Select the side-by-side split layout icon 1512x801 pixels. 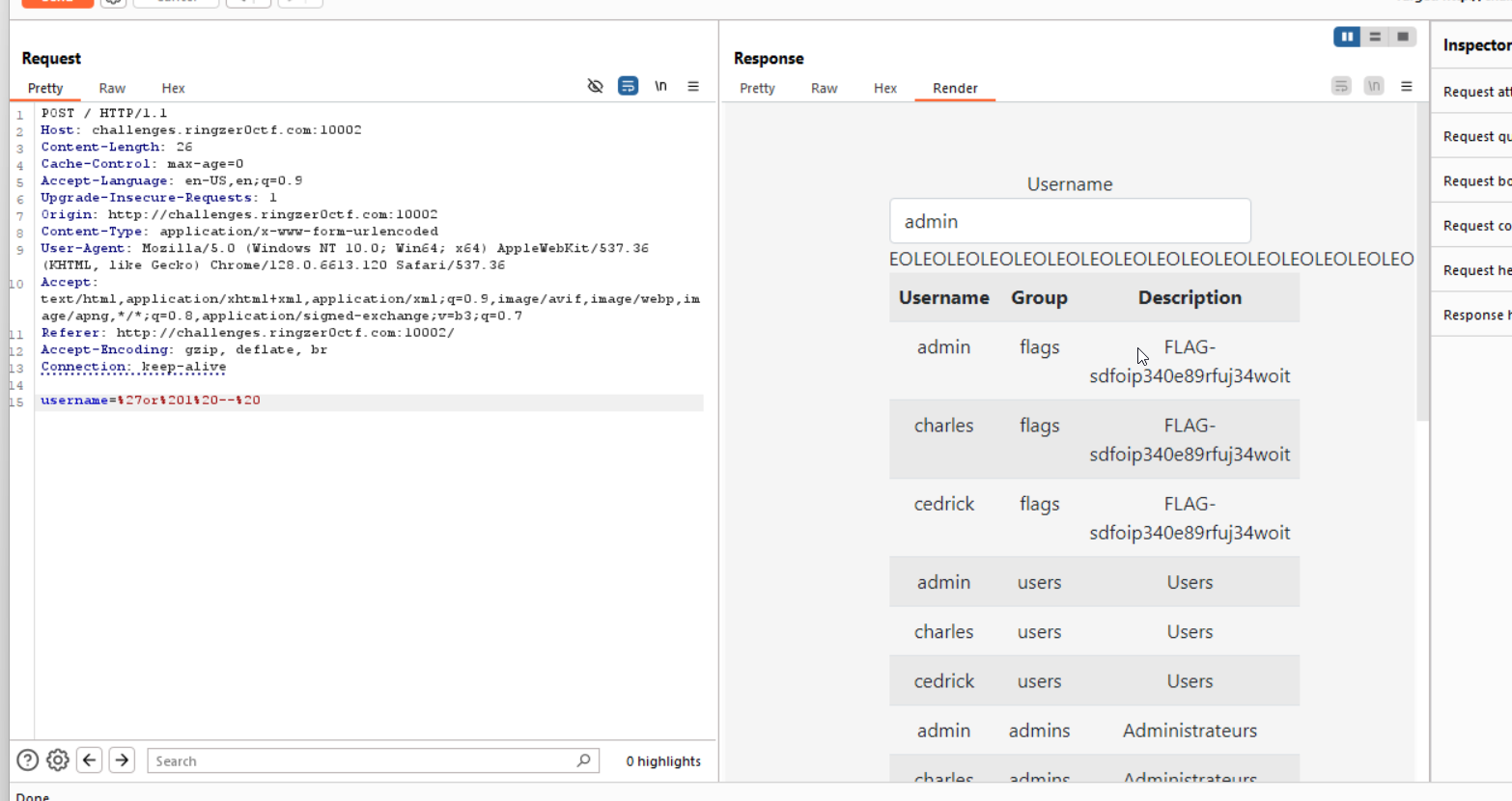(1347, 37)
